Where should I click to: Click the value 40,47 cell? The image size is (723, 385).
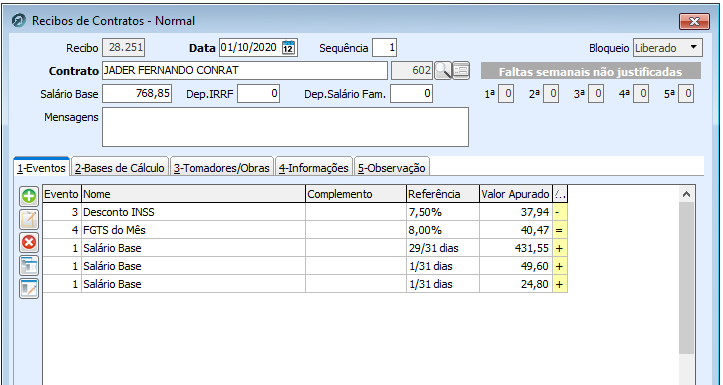click(x=516, y=230)
